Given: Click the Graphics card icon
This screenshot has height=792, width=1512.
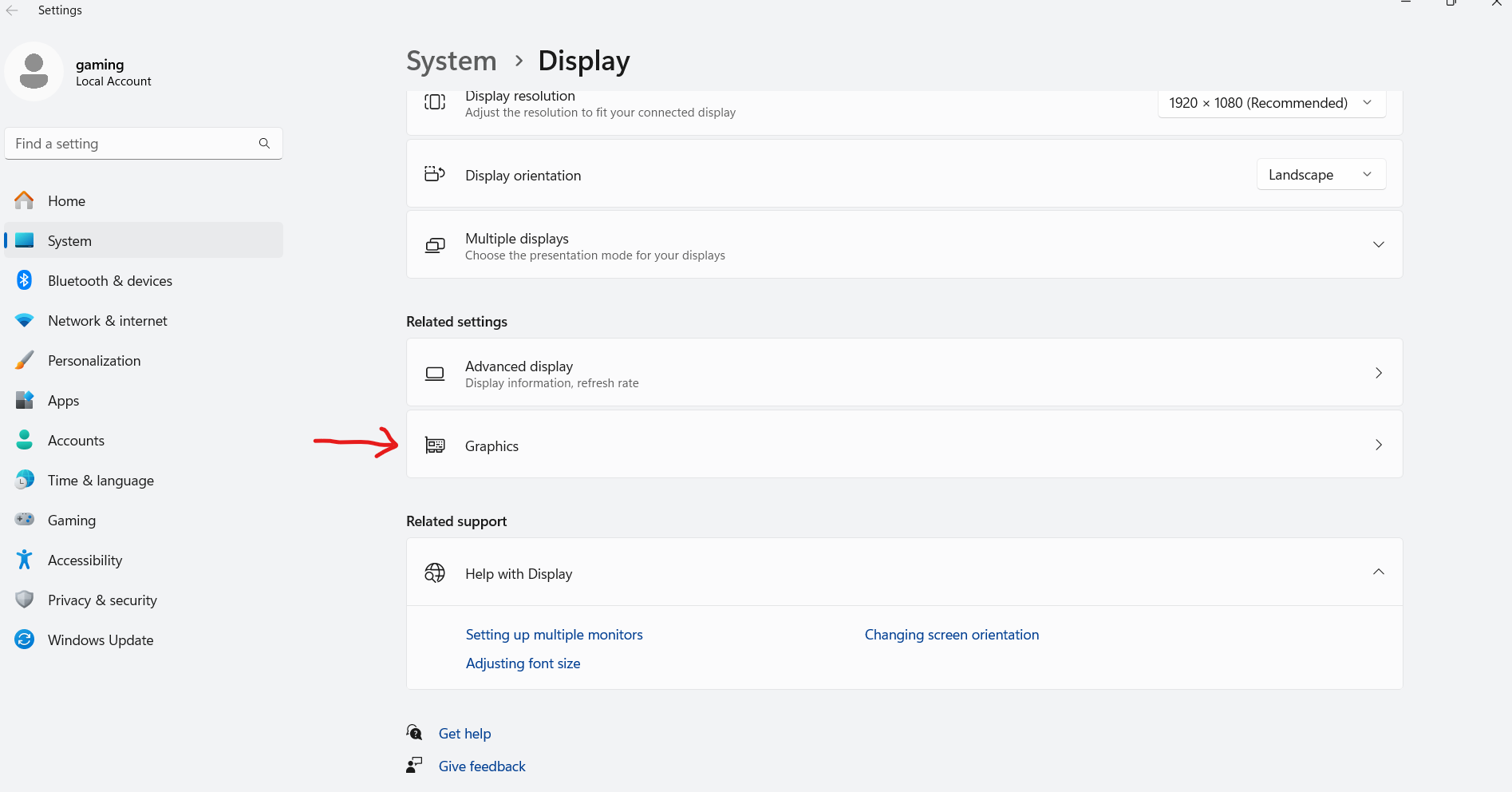Looking at the screenshot, I should 435,445.
